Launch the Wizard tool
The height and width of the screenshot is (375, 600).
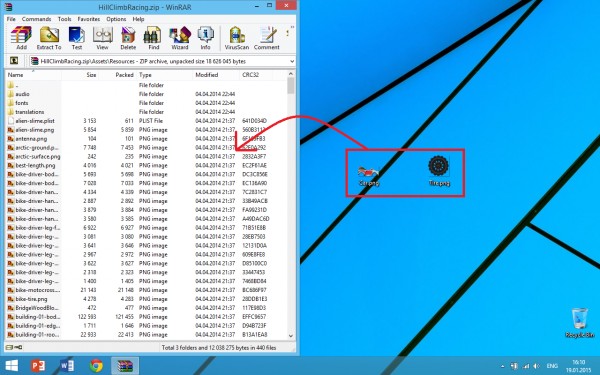click(x=179, y=38)
